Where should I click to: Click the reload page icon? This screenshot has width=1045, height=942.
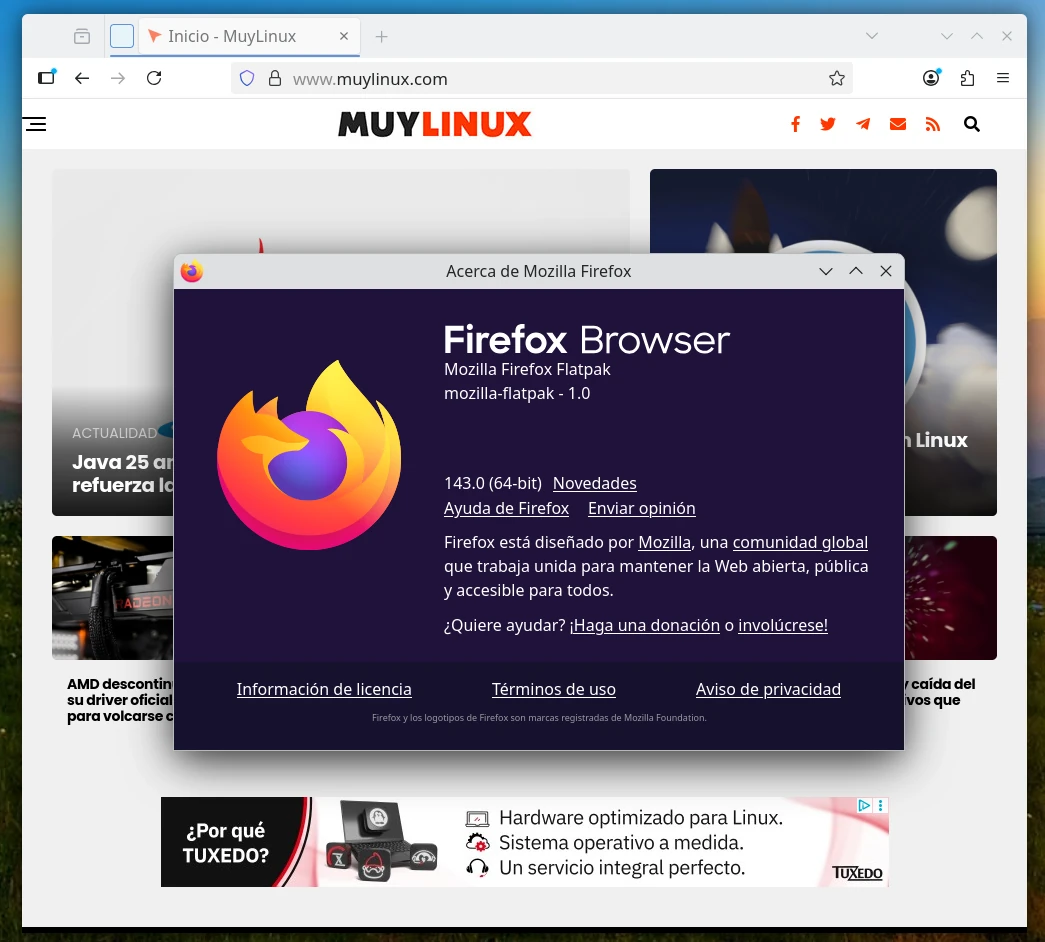pos(154,78)
